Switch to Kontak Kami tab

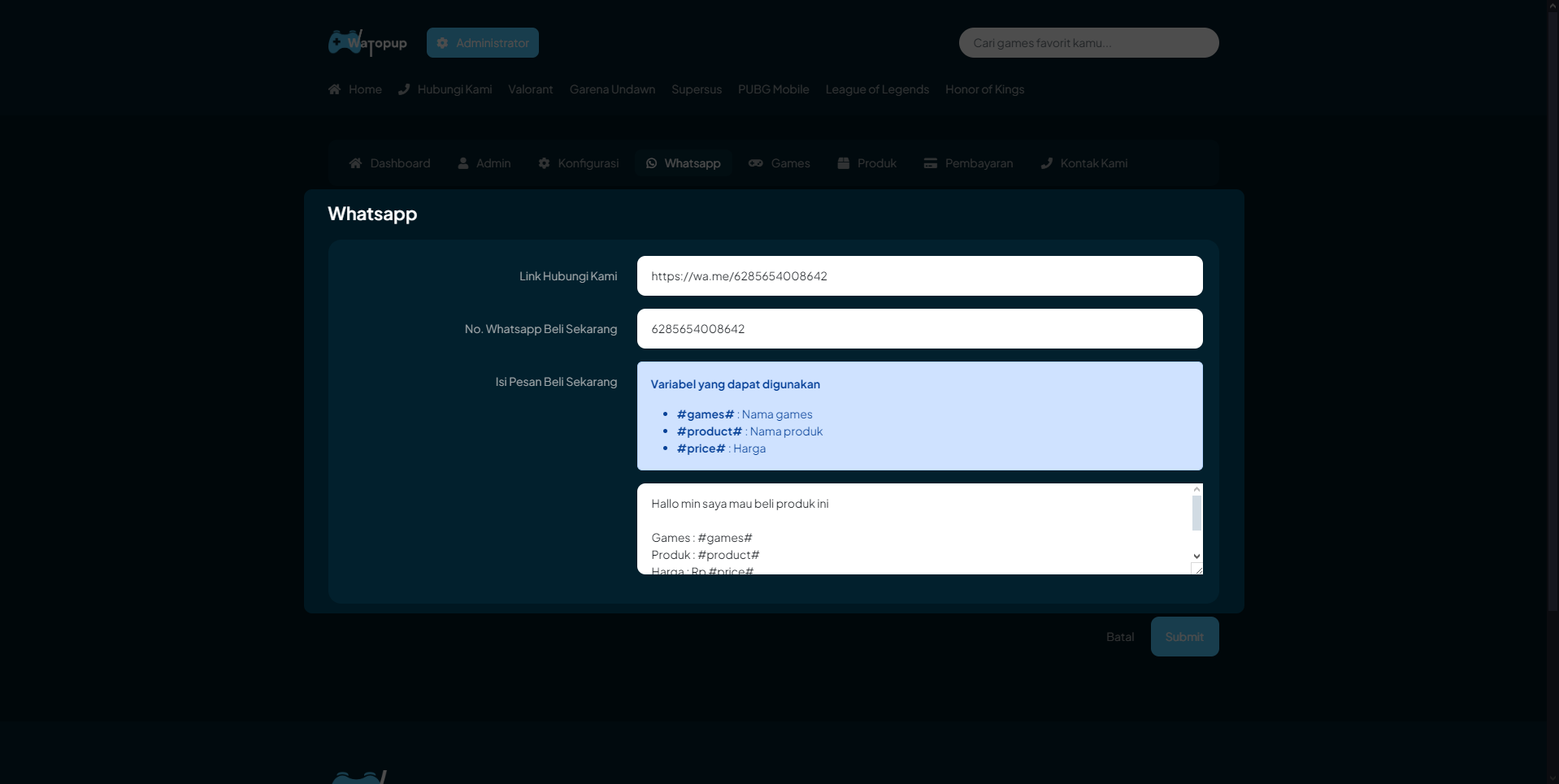[1084, 163]
